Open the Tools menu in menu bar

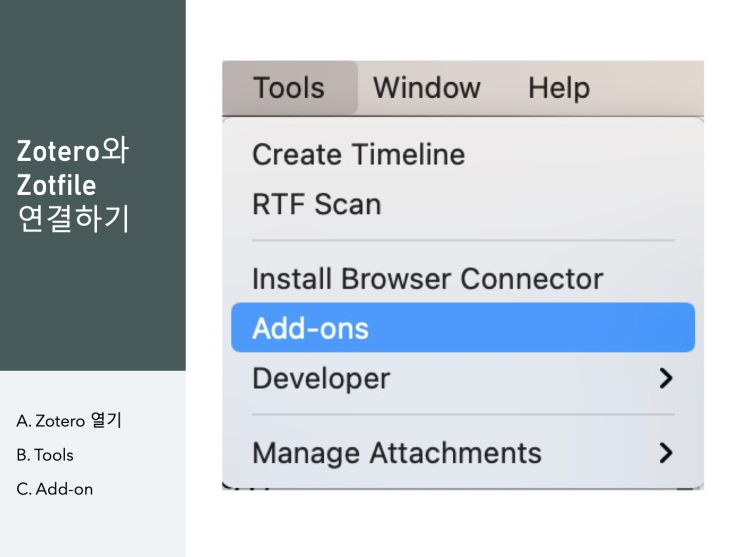coord(289,88)
